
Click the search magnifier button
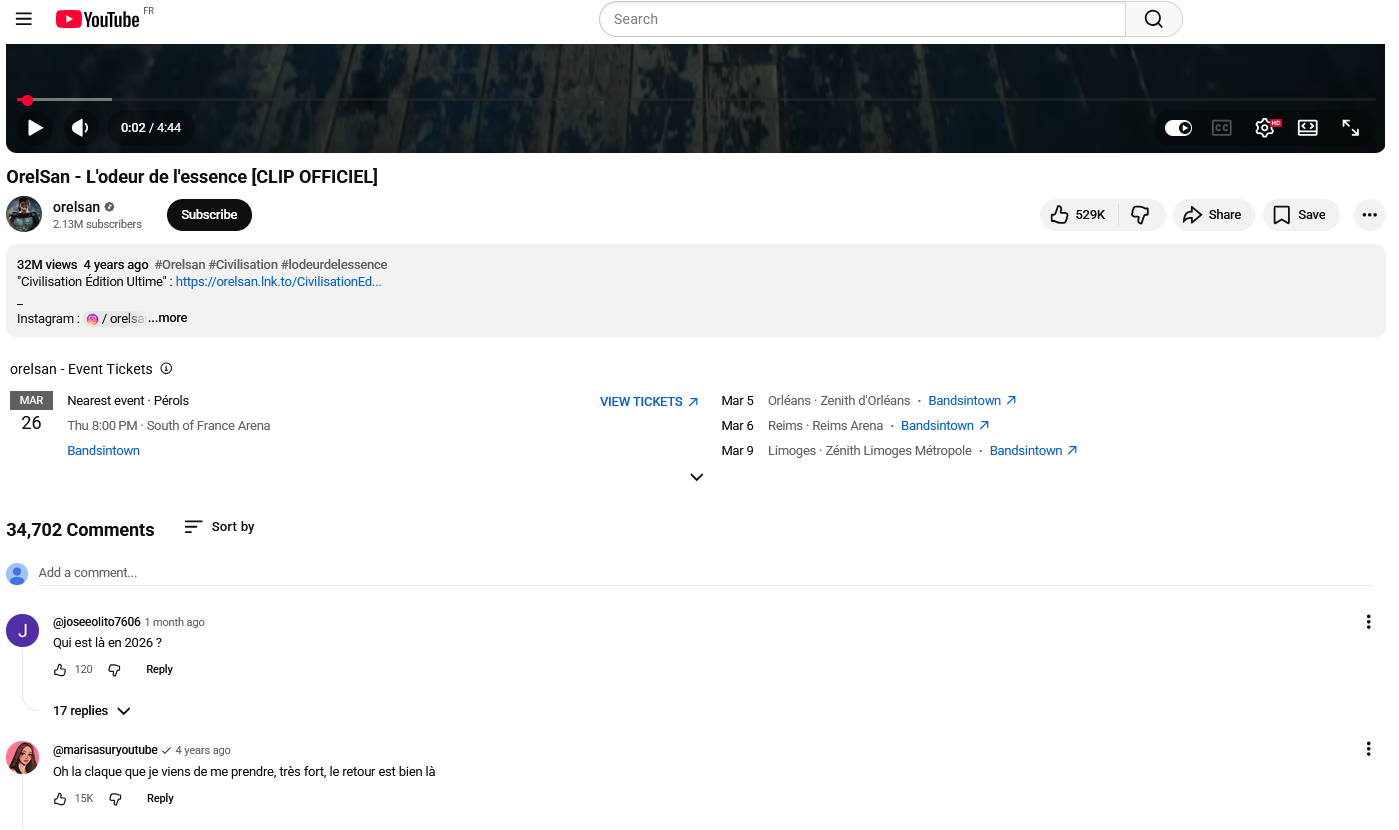click(1154, 19)
